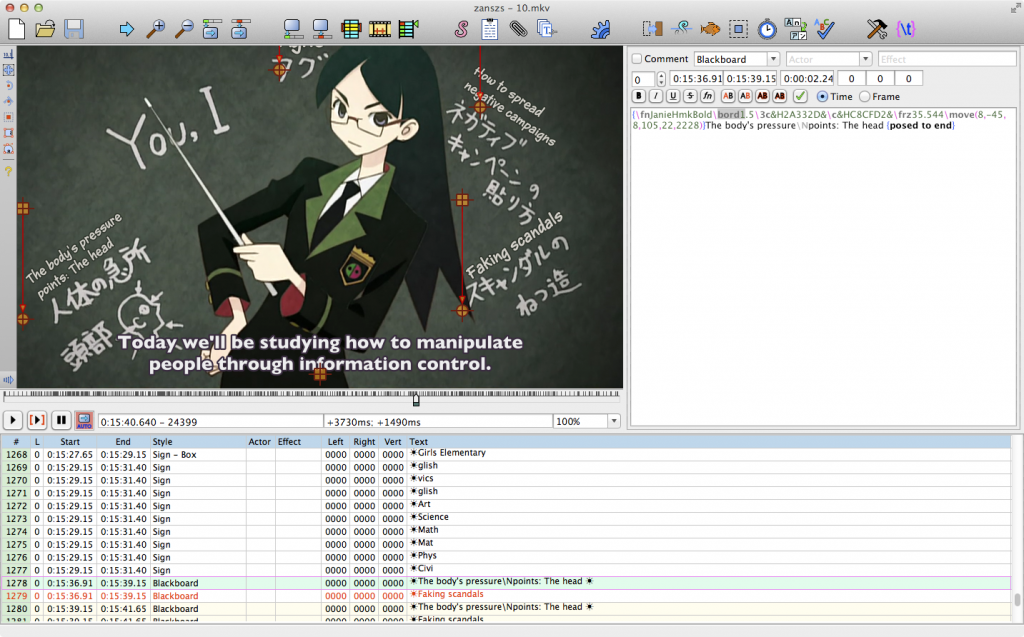Pick the secondary color swatch button

pos(744,97)
